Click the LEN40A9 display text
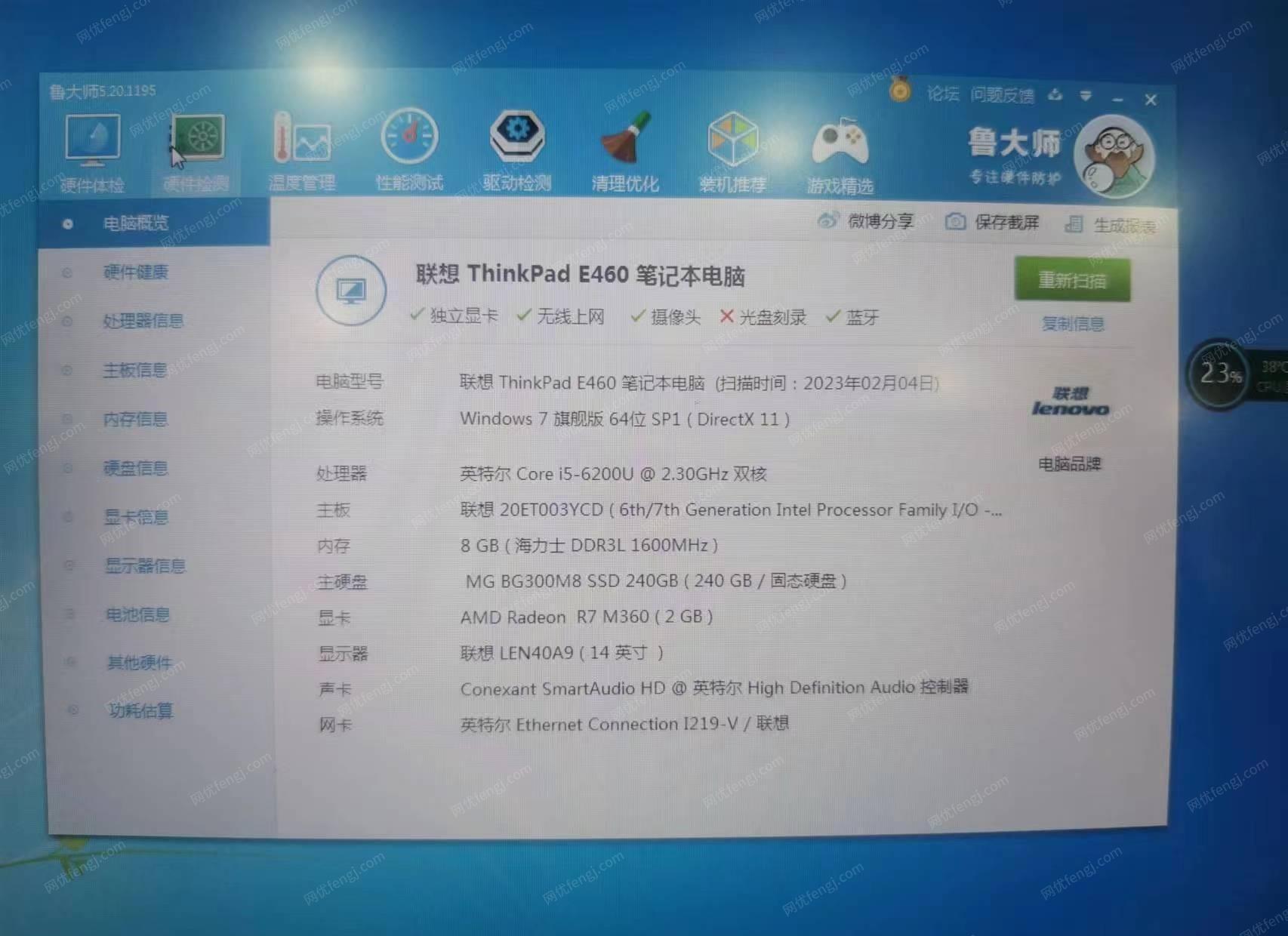1288x936 pixels. pos(562,652)
